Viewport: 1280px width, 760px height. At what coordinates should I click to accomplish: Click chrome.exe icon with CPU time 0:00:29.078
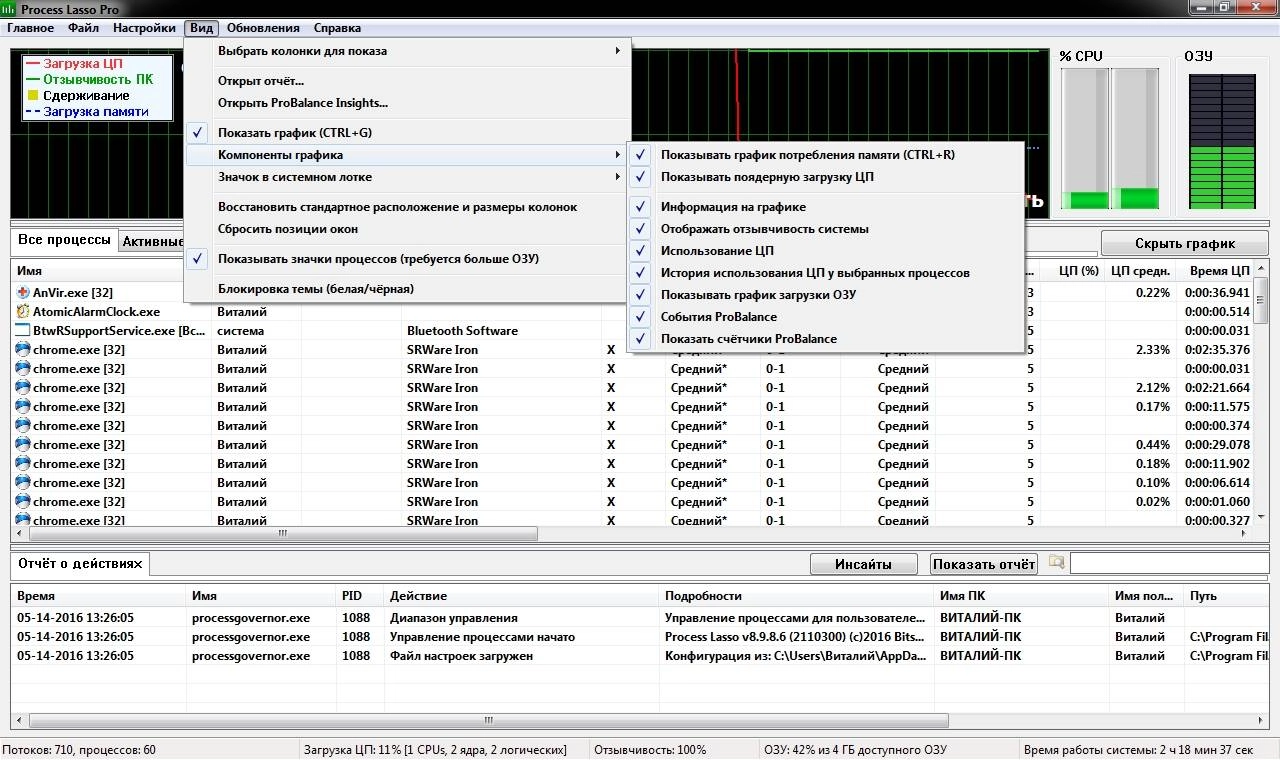[x=23, y=445]
